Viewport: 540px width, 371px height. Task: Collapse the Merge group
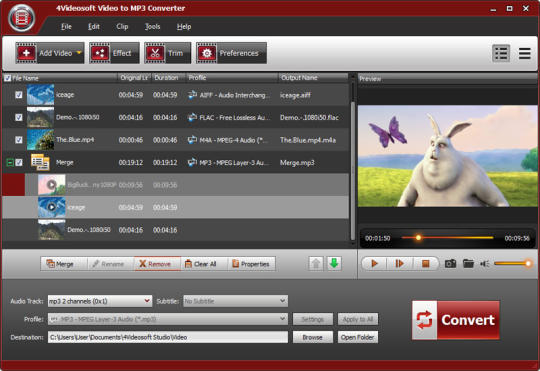10,162
